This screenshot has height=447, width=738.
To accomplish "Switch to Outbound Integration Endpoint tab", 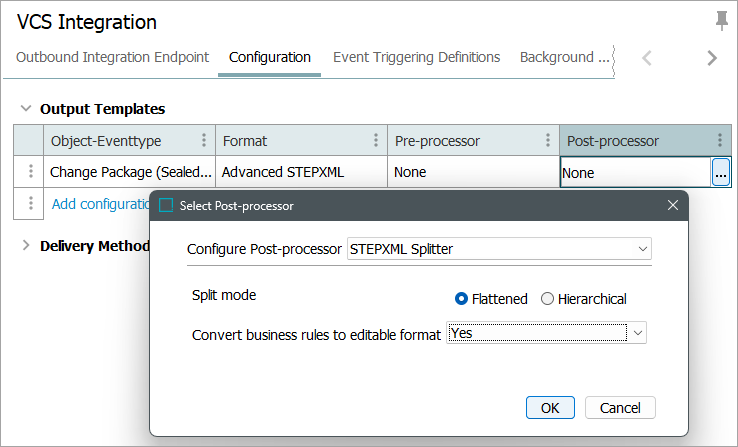I will [x=112, y=57].
